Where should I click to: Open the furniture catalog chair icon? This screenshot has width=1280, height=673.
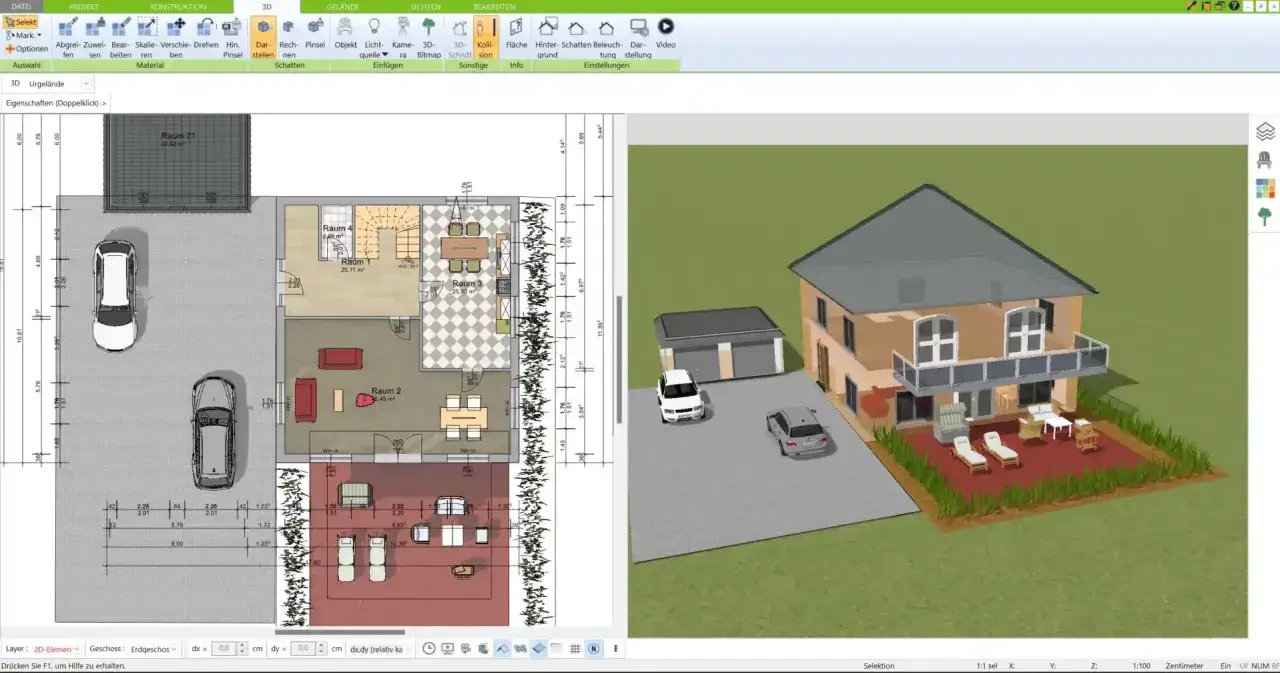(1265, 160)
